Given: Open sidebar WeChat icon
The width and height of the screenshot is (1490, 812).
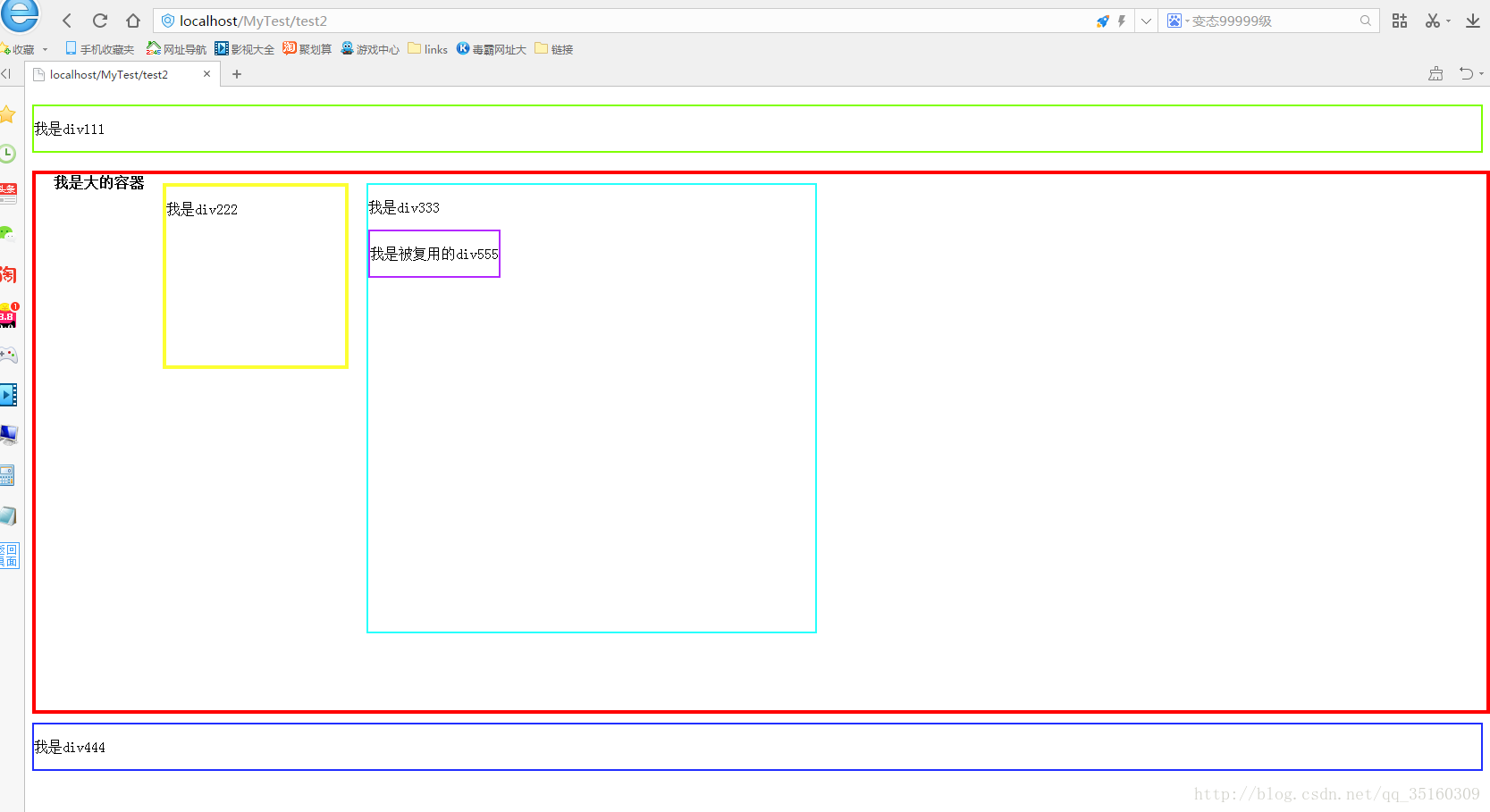Looking at the screenshot, I should [x=7, y=234].
